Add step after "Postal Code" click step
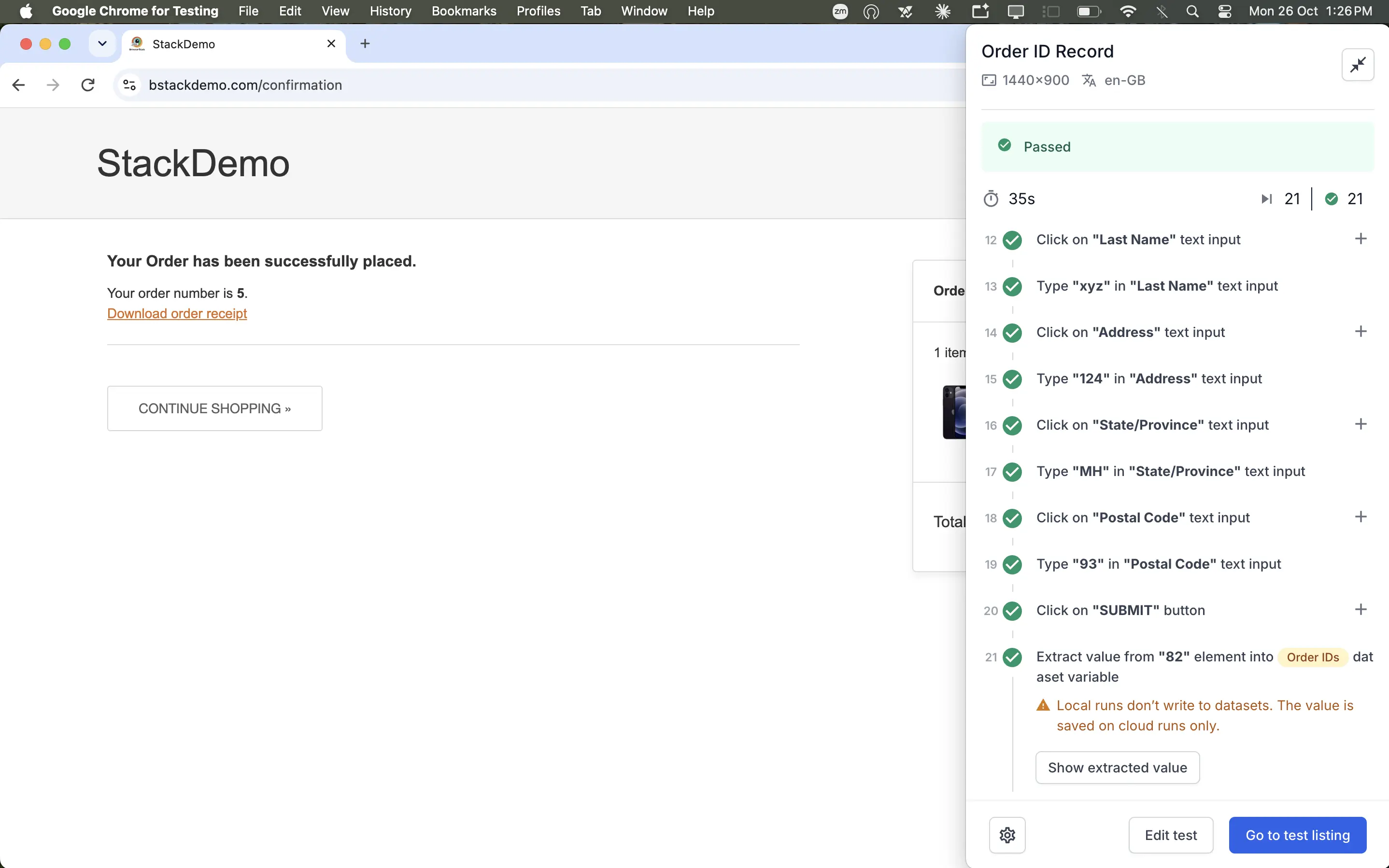1389x868 pixels. (x=1361, y=517)
